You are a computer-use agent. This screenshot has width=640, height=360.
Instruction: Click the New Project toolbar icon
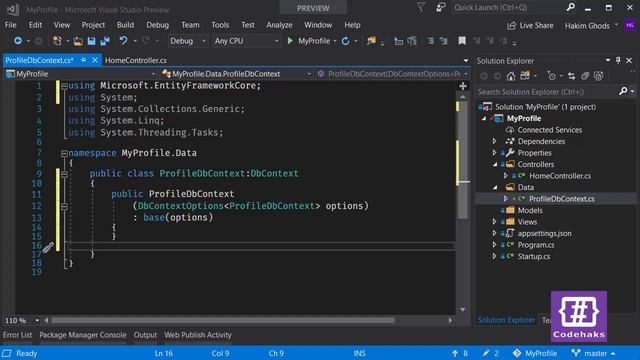click(x=57, y=41)
